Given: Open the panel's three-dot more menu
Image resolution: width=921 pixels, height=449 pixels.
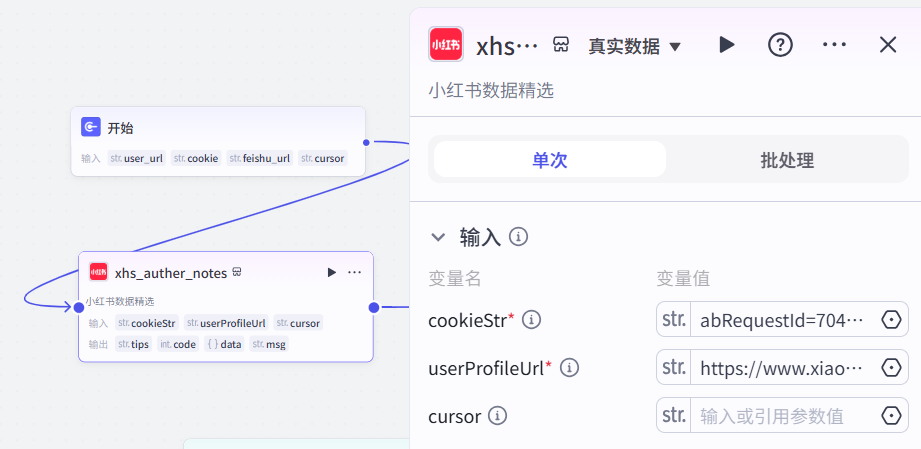Looking at the screenshot, I should click(x=834, y=45).
